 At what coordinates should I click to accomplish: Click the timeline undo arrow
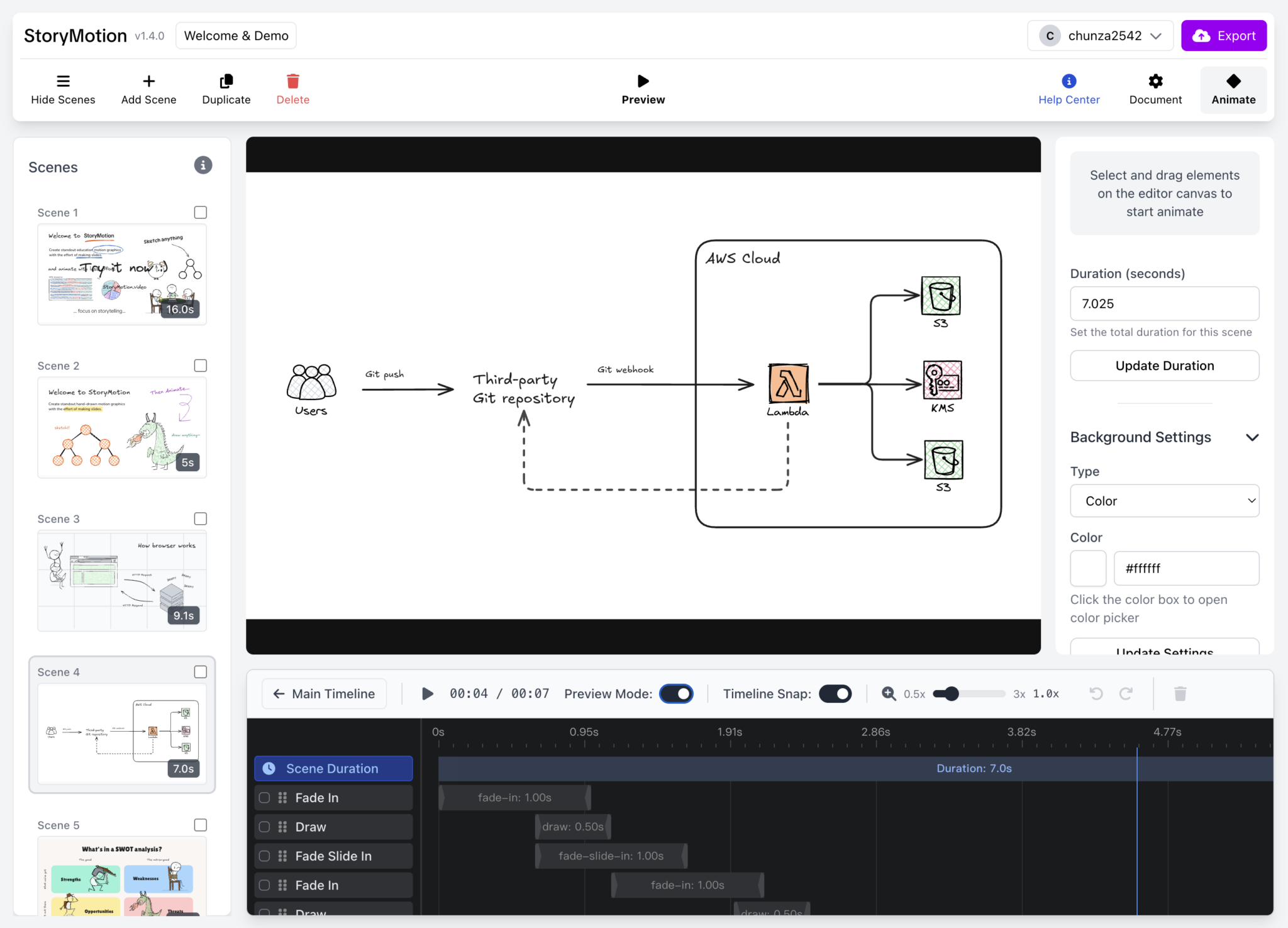(x=1096, y=693)
